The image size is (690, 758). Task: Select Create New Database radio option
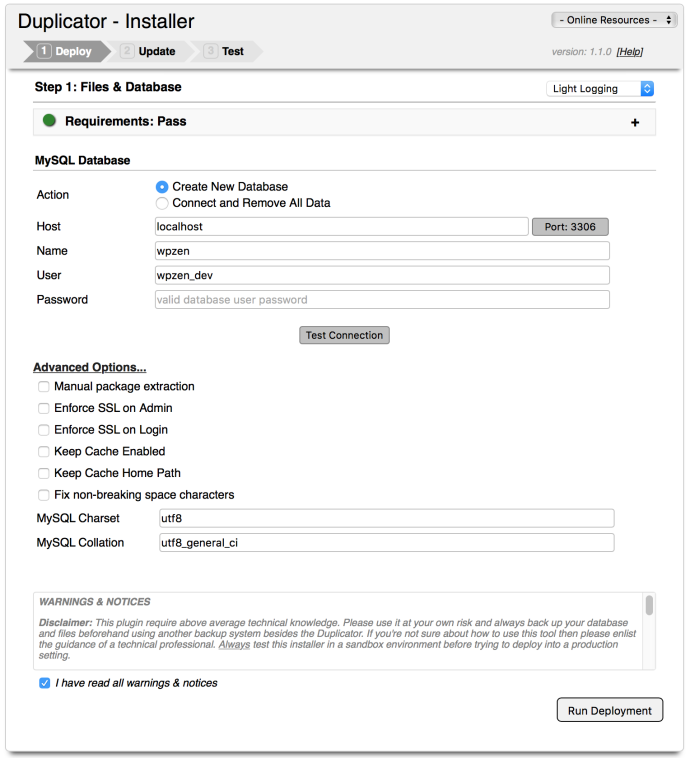click(162, 187)
